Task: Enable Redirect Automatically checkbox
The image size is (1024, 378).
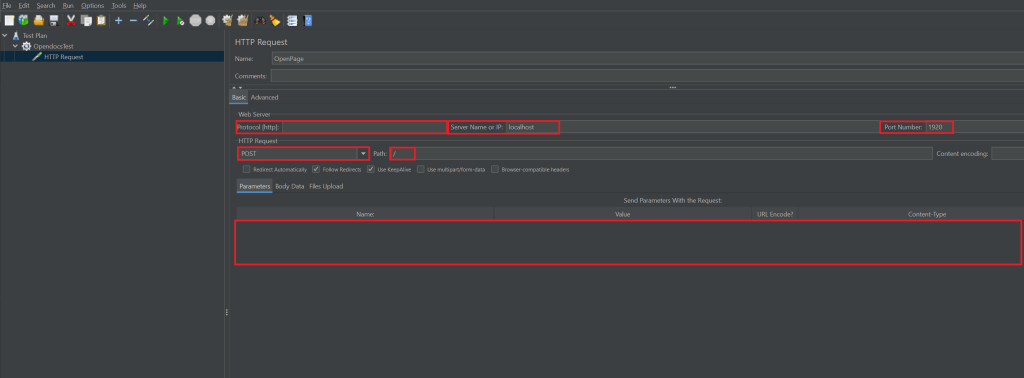Action: point(246,169)
